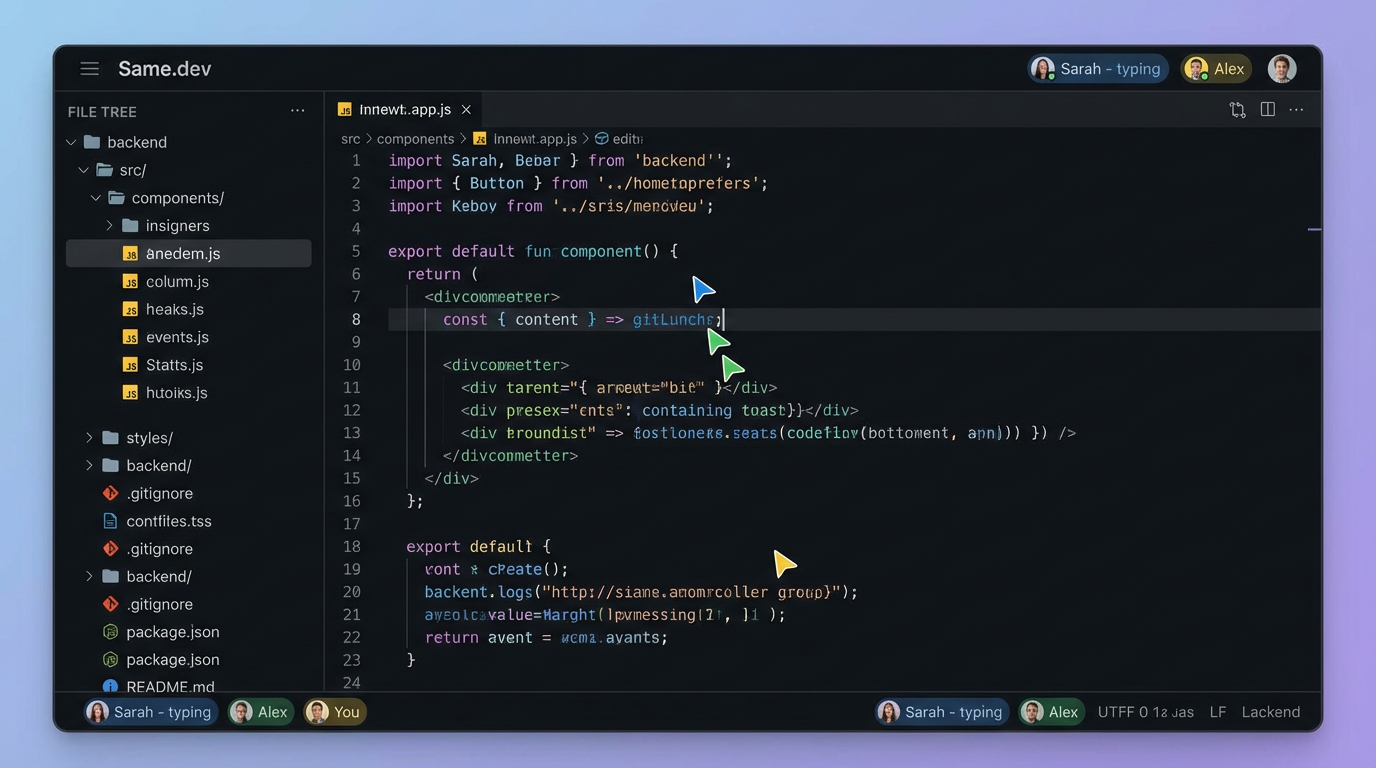Collapse the backend folder in file tree
Viewport: 1376px width, 768px height.
point(71,142)
